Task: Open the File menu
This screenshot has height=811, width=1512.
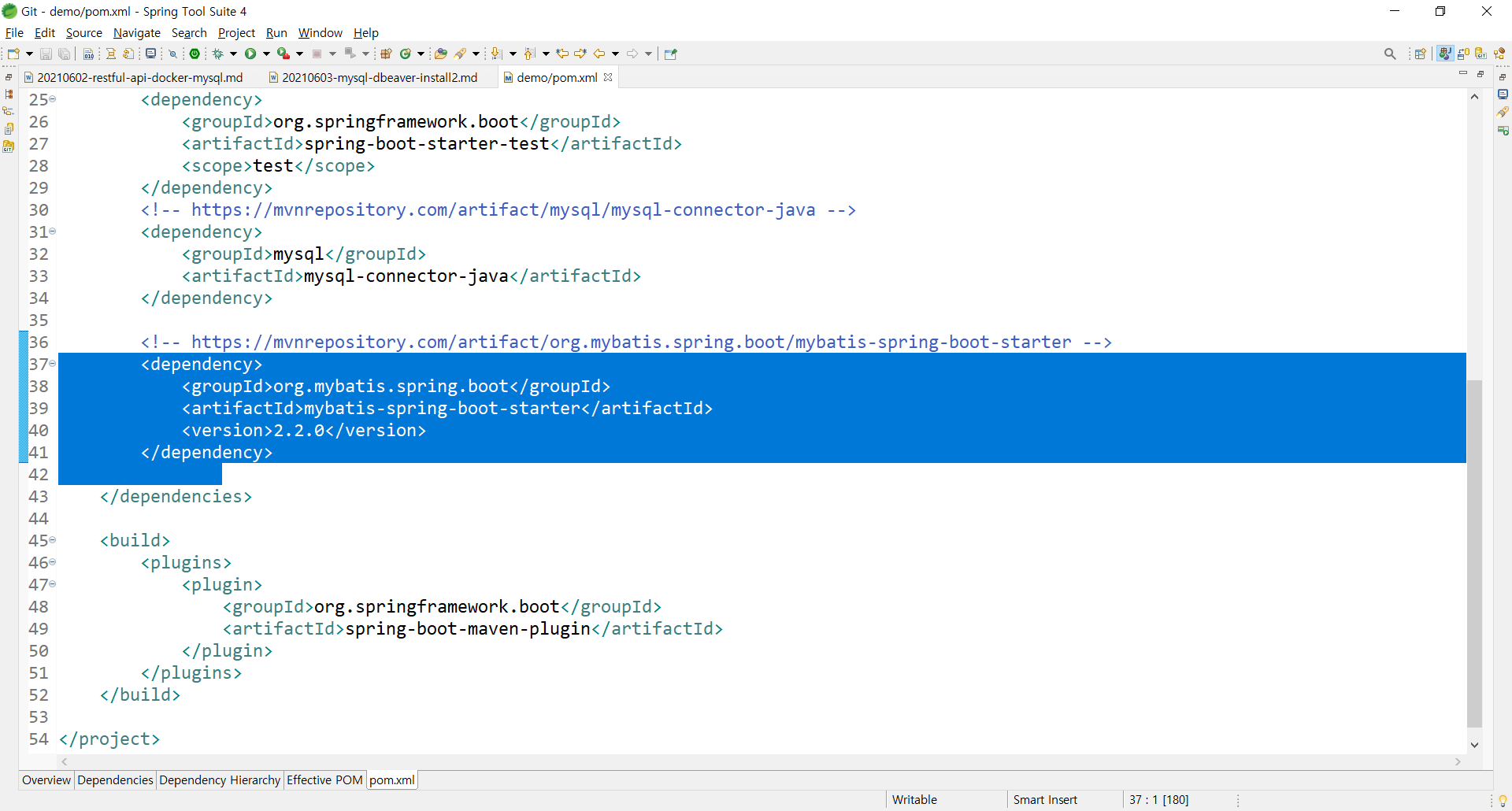Action: [14, 32]
